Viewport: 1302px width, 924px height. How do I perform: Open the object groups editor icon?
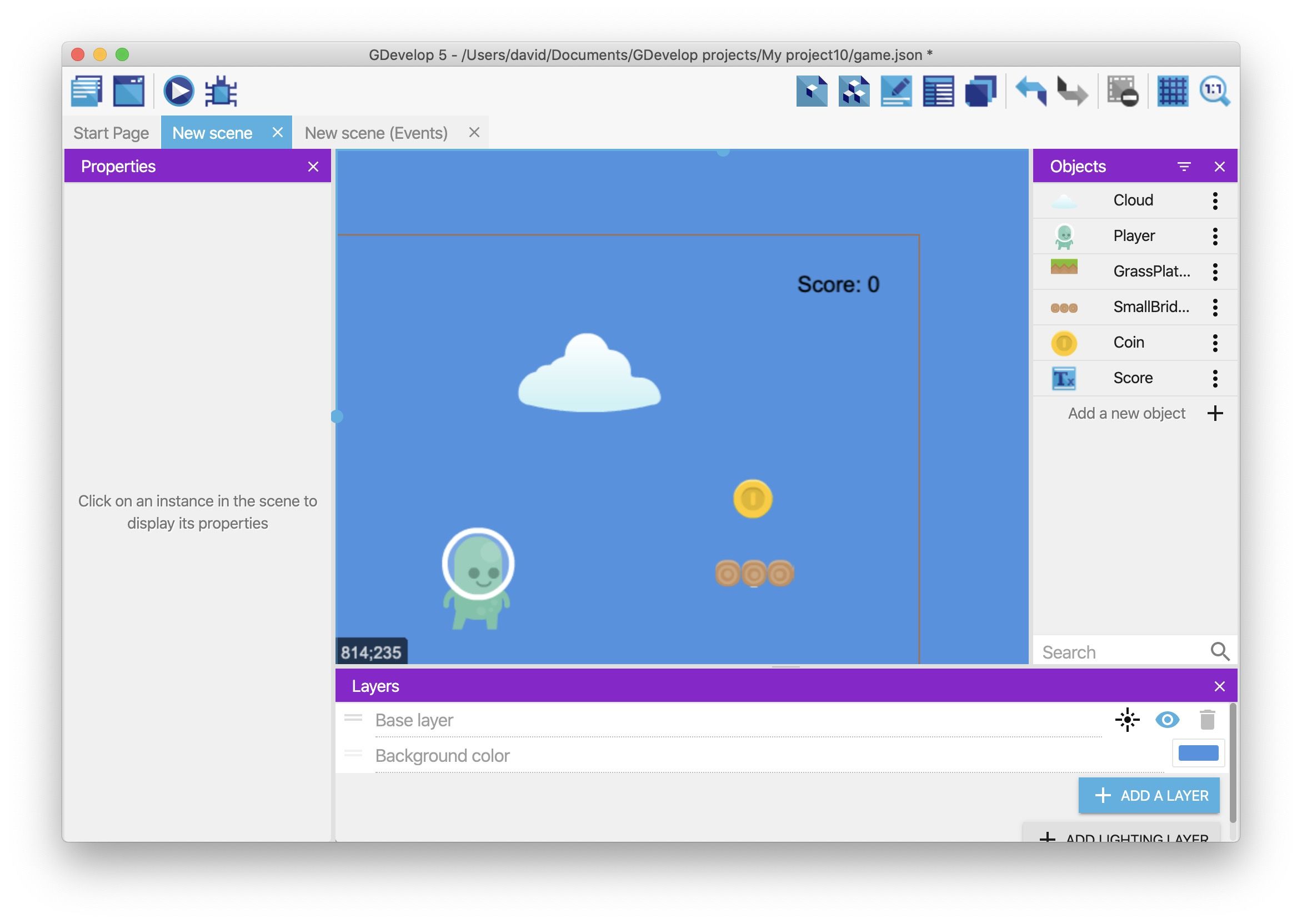click(x=854, y=91)
